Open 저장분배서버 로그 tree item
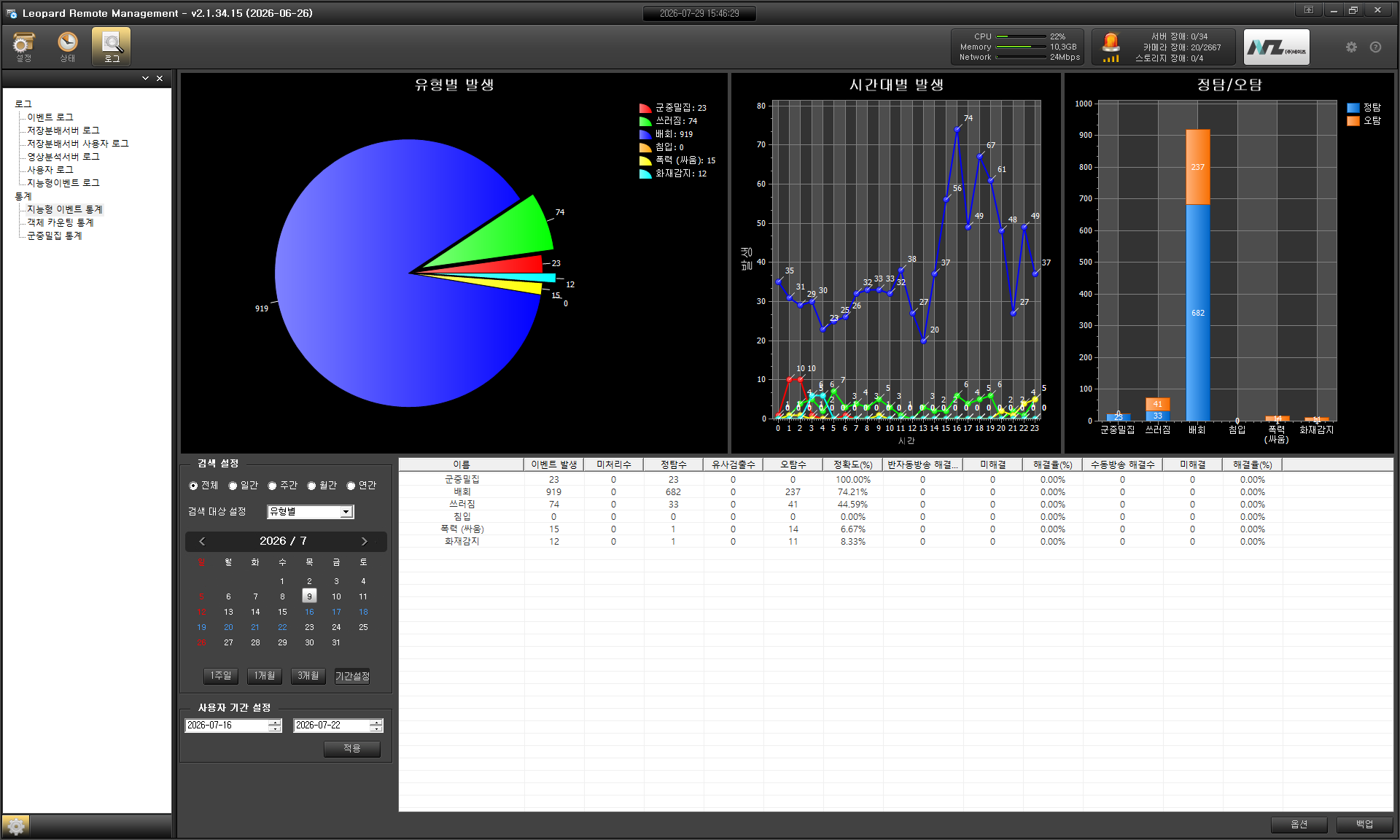 pos(63,131)
